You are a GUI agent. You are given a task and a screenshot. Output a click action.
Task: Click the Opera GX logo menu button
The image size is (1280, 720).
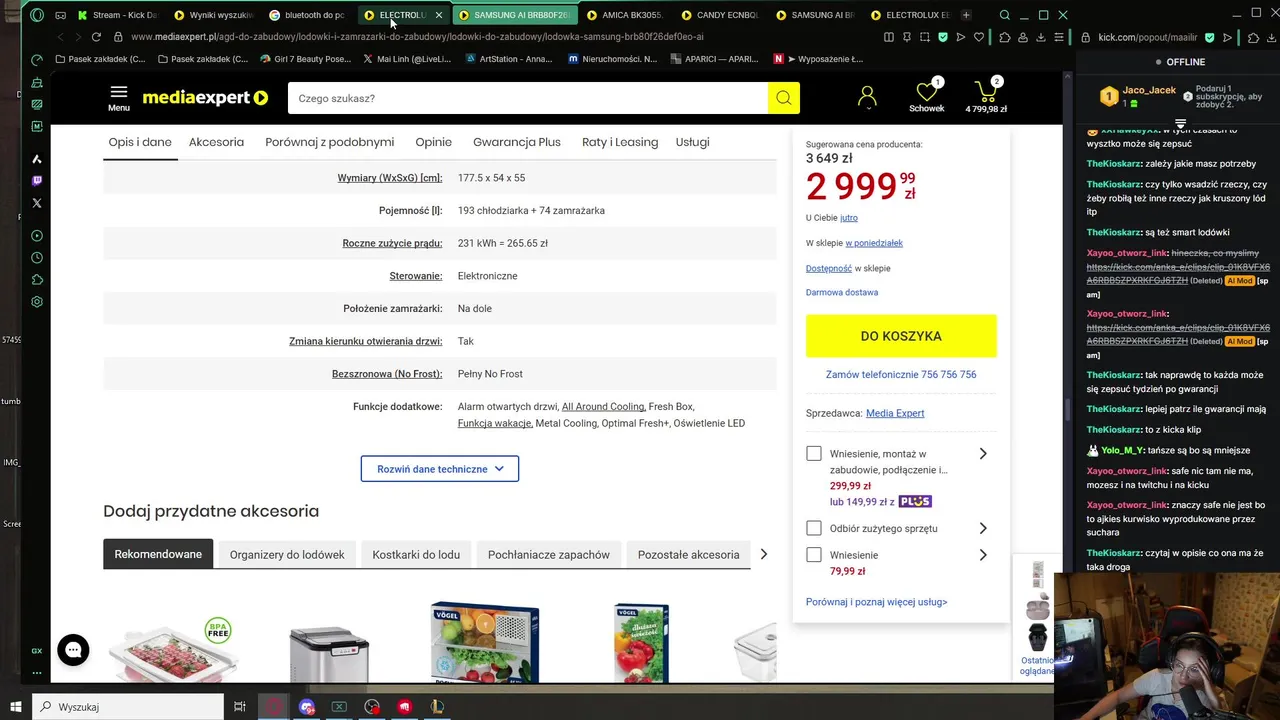pos(37,15)
